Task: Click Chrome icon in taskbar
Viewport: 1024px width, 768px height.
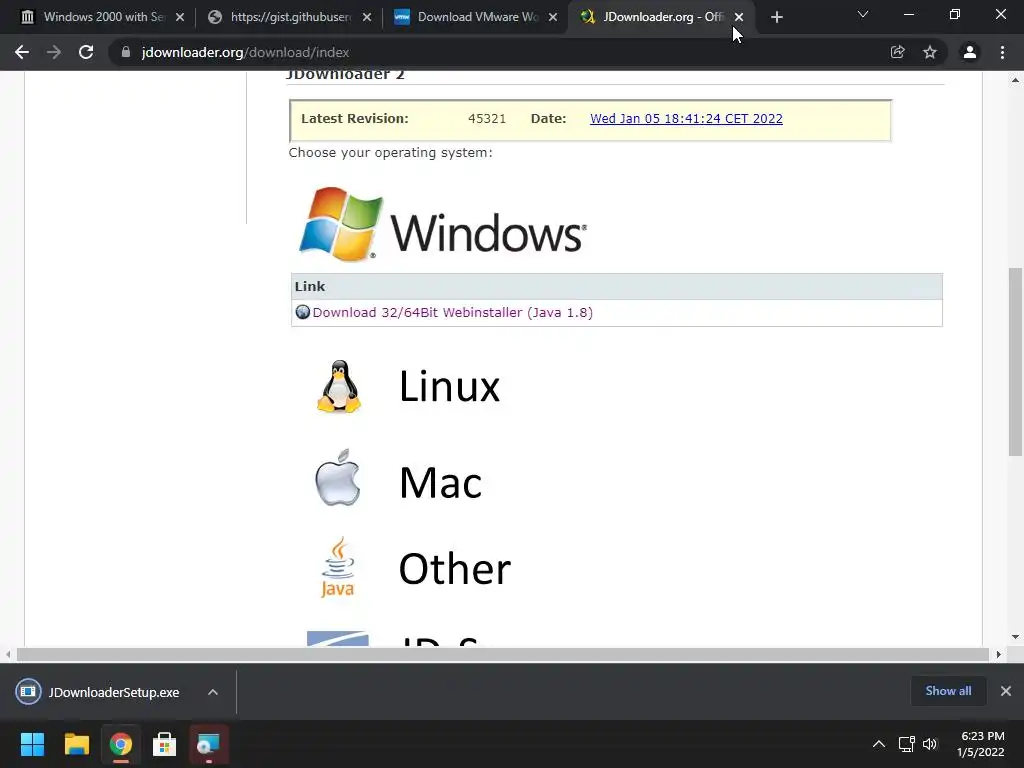Action: pyautogui.click(x=121, y=744)
